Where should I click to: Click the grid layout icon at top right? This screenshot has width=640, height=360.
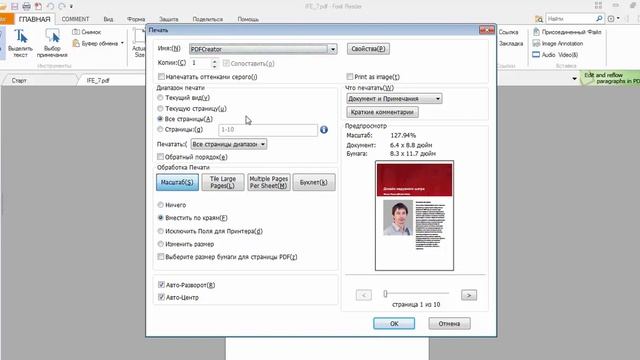598,5
